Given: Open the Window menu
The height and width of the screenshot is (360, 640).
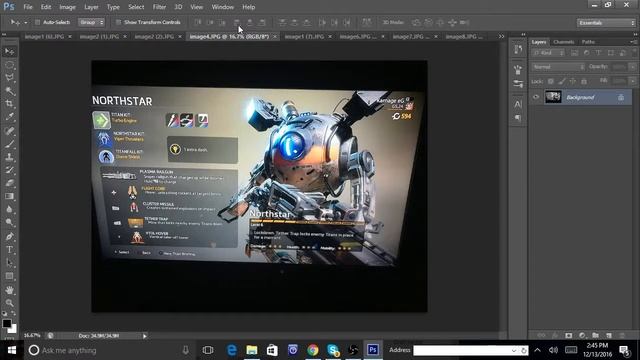Looking at the screenshot, I should [x=222, y=7].
